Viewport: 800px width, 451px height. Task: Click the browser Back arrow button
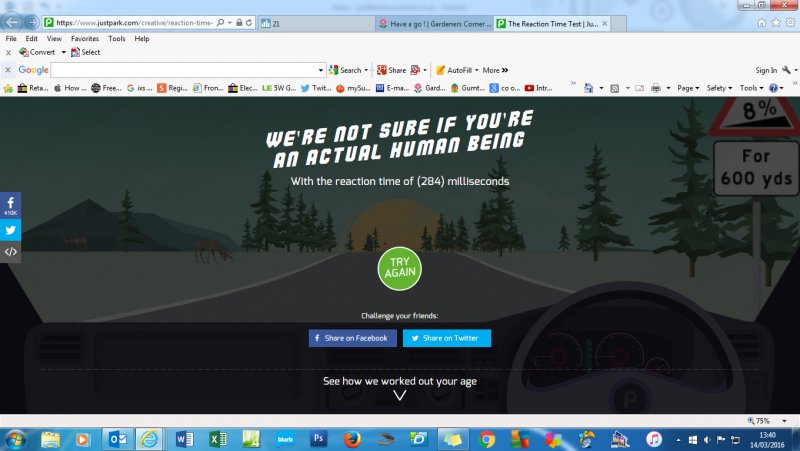[12, 21]
